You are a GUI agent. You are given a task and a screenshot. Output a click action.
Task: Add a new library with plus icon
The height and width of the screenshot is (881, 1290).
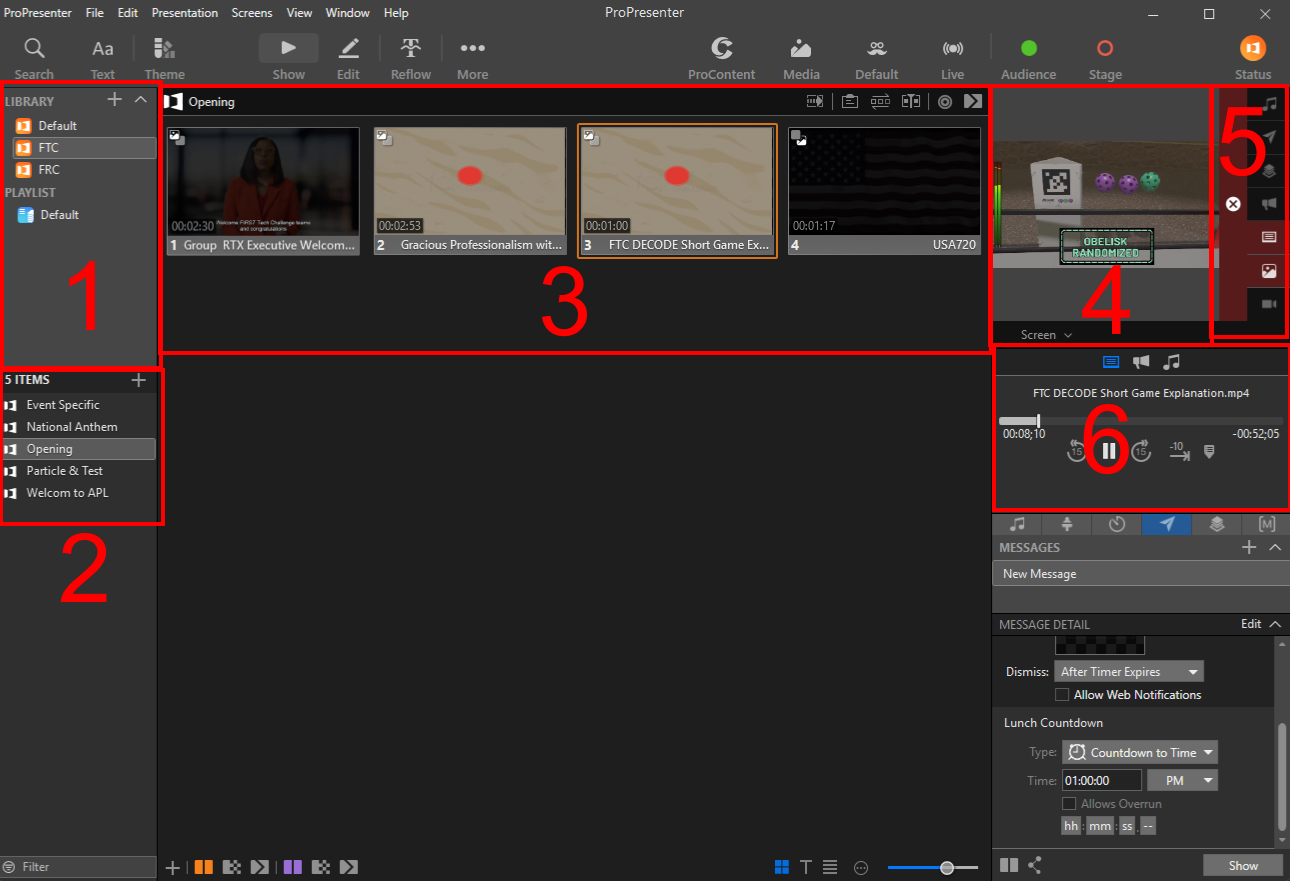pos(115,99)
